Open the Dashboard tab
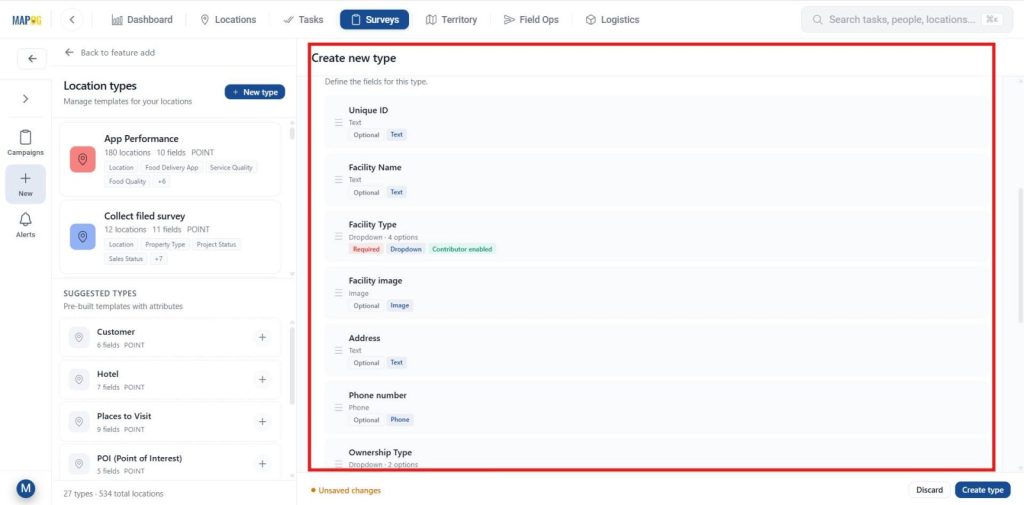The image size is (1024, 505). click(x=142, y=20)
